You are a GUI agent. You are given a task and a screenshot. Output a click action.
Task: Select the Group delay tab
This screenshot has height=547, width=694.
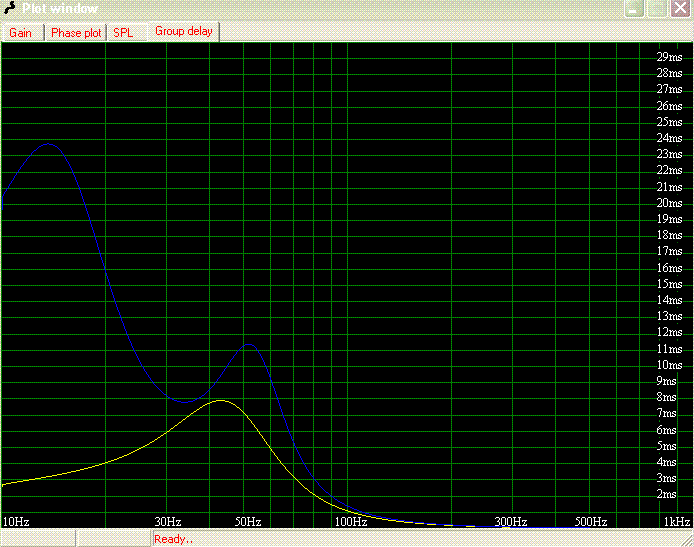184,31
